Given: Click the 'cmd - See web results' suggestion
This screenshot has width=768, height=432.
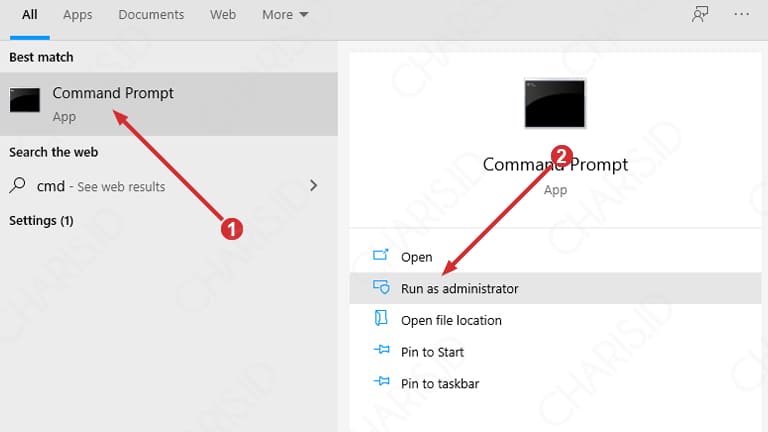Looking at the screenshot, I should tap(100, 186).
